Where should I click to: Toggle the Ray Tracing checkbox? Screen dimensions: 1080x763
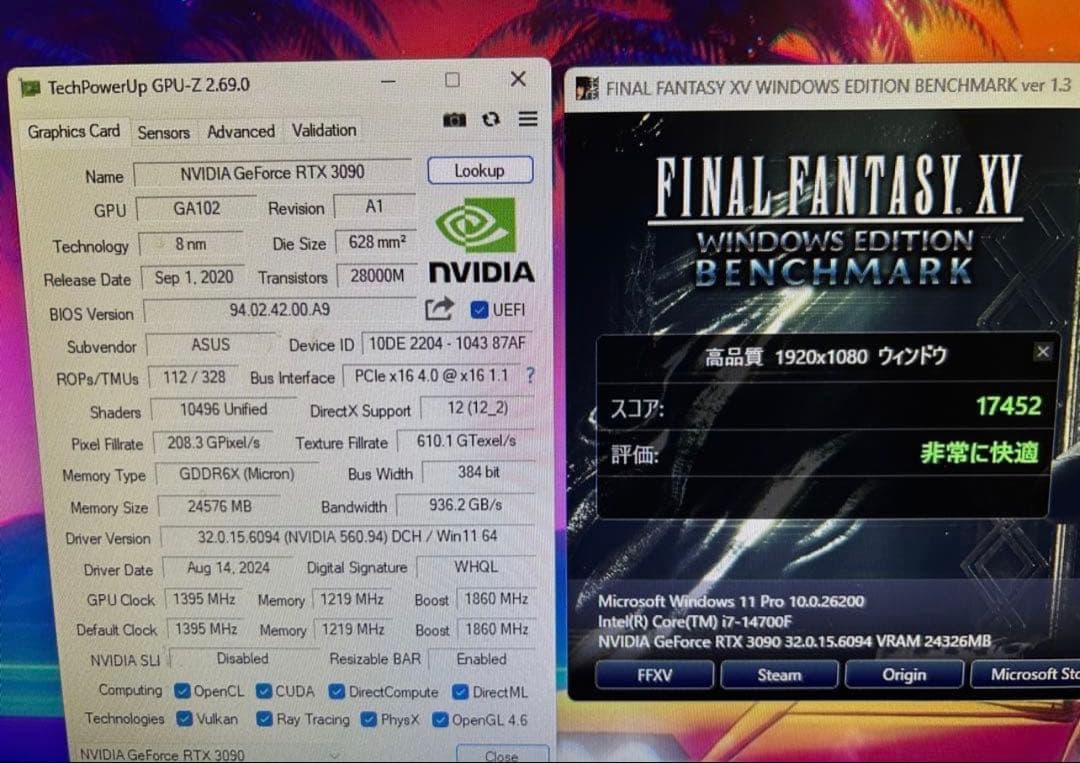pyautogui.click(x=263, y=719)
